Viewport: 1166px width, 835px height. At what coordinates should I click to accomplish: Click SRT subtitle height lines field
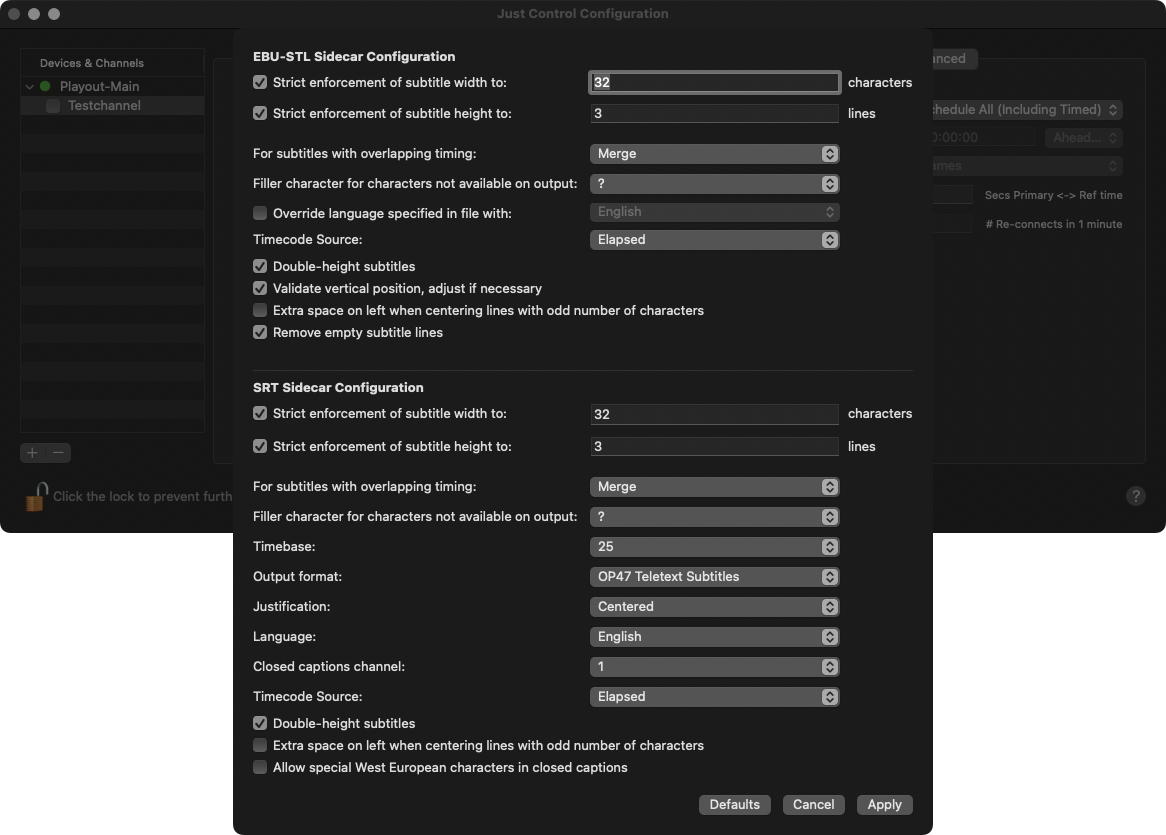[x=715, y=446]
